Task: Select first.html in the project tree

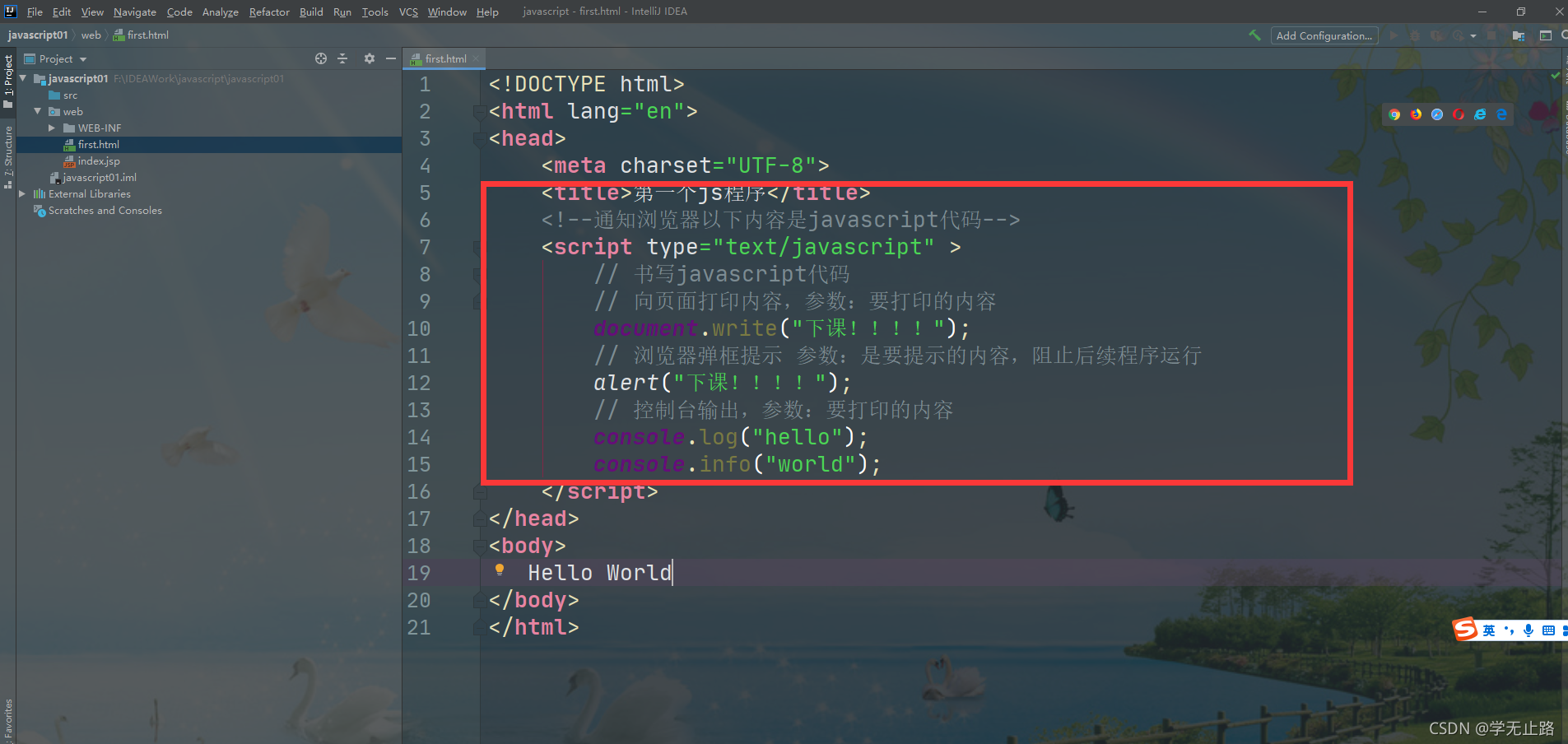Action: pyautogui.click(x=209, y=145)
